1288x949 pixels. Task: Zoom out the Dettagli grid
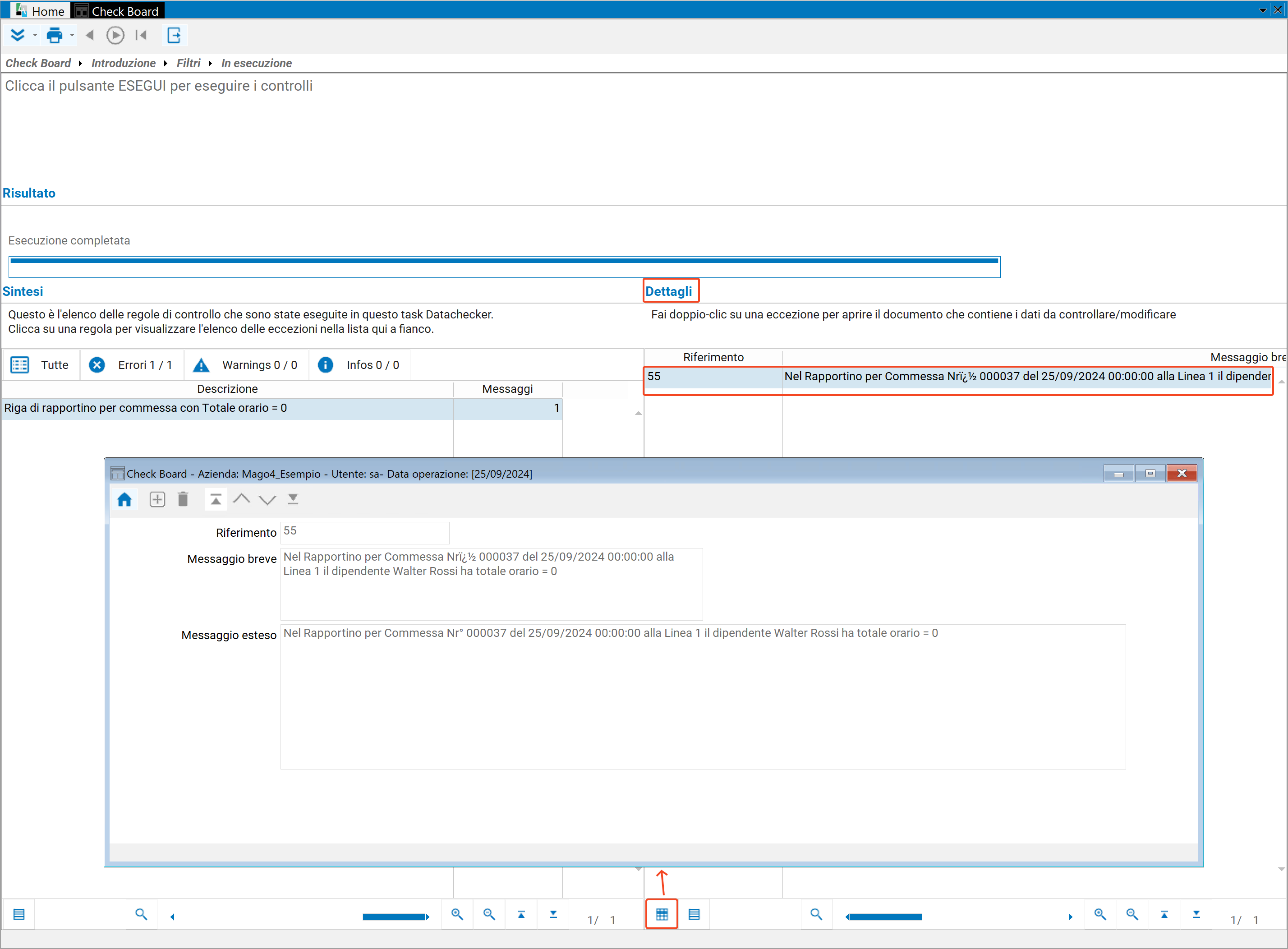point(1132,914)
